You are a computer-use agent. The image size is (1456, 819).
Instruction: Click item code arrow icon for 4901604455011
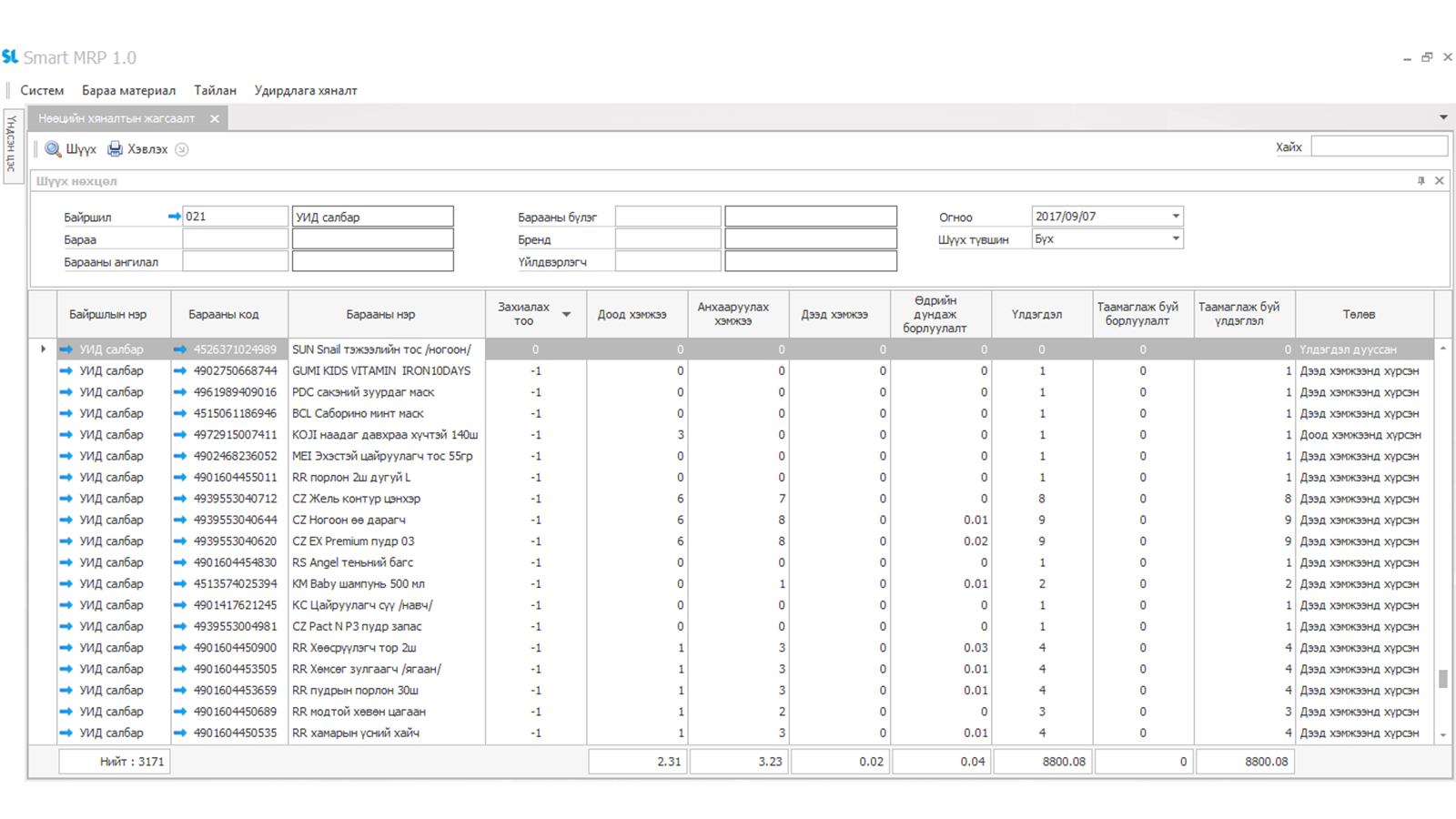[x=180, y=477]
